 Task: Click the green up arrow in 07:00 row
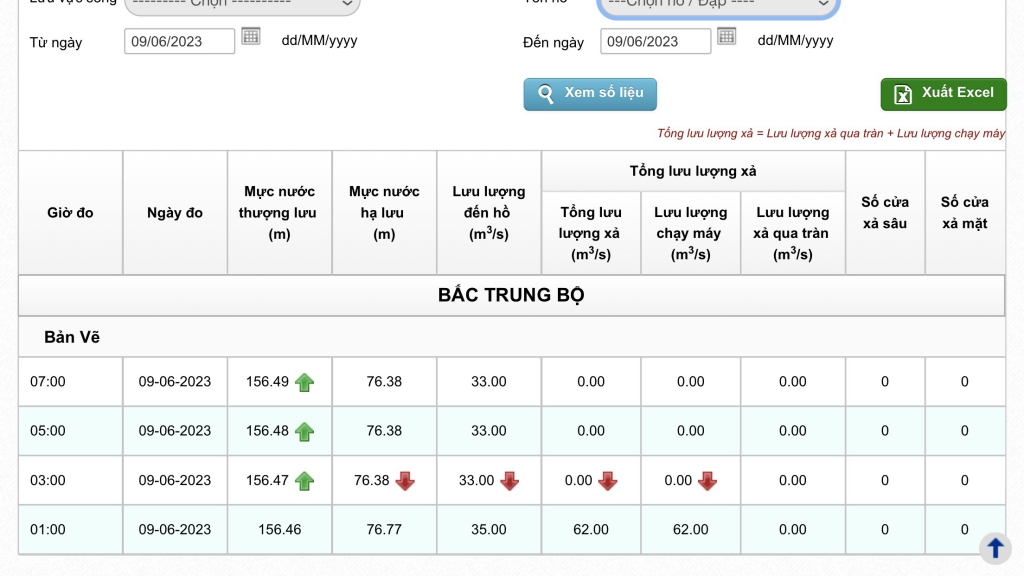click(305, 382)
